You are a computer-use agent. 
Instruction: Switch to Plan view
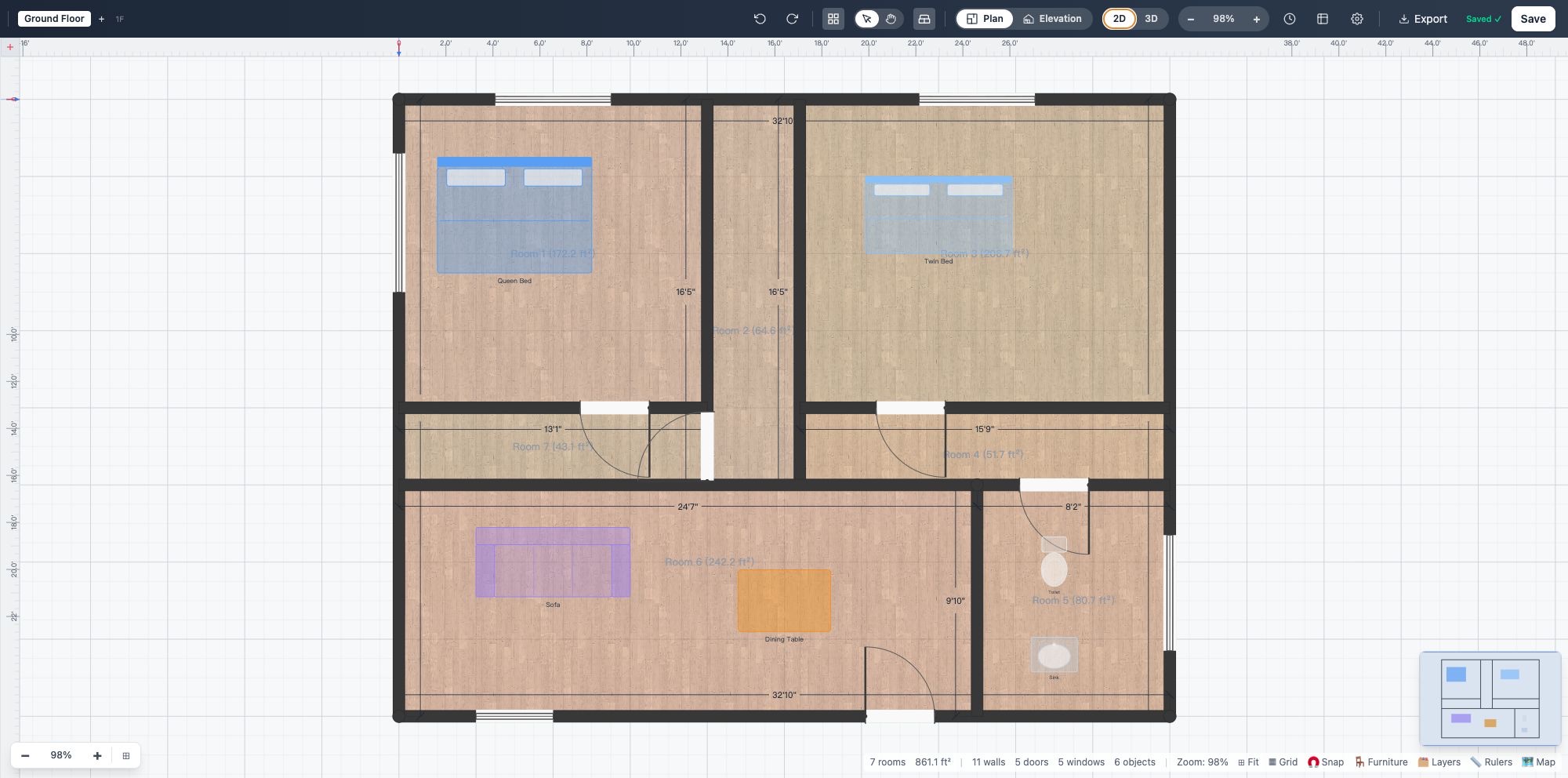985,19
